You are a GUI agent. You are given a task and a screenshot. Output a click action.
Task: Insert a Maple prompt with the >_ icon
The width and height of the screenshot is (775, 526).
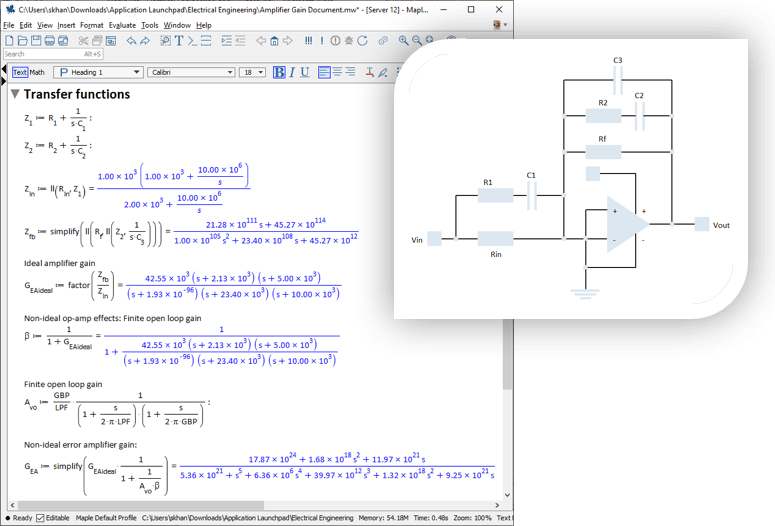click(192, 41)
